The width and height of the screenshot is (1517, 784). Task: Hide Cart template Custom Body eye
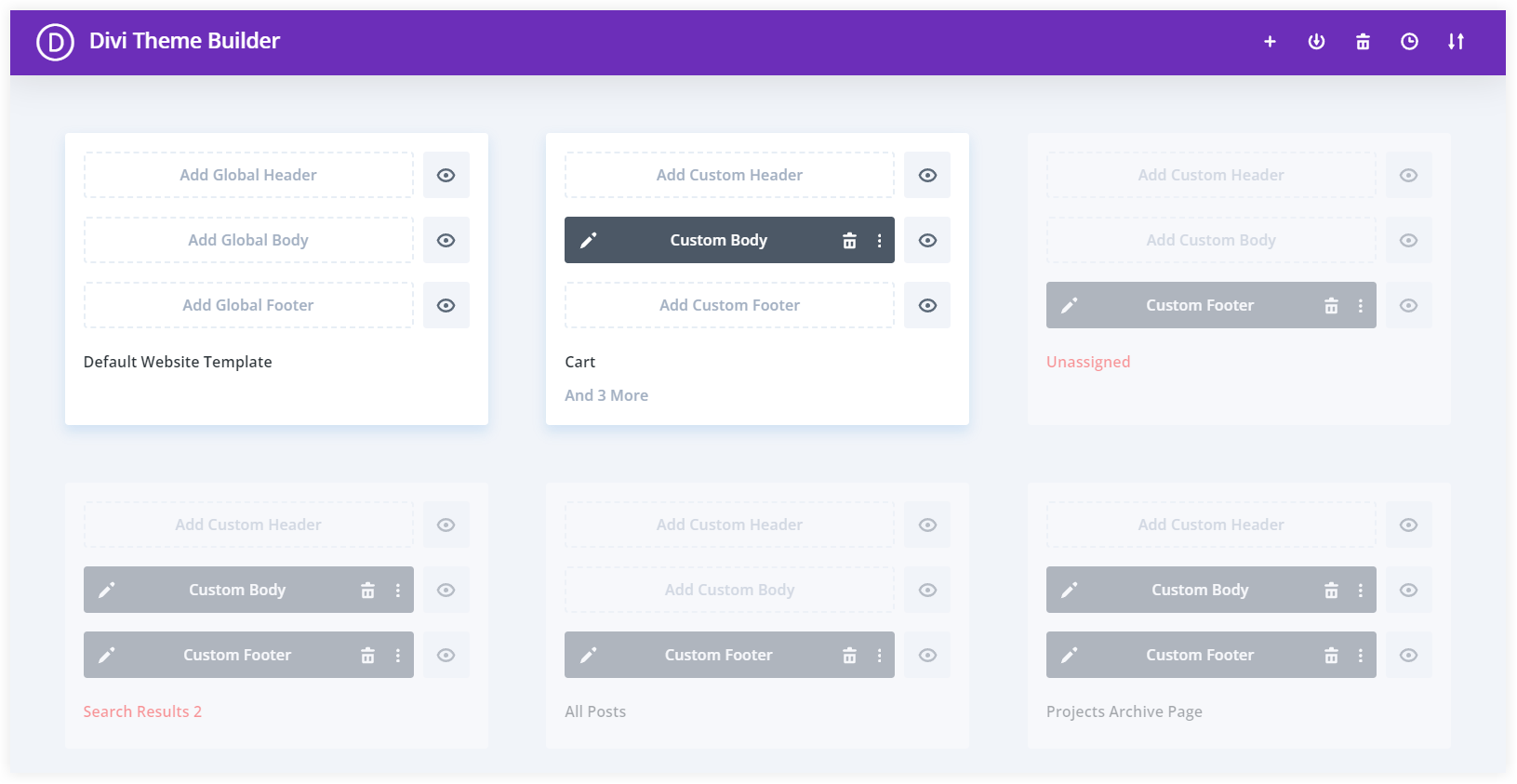pyautogui.click(x=927, y=240)
